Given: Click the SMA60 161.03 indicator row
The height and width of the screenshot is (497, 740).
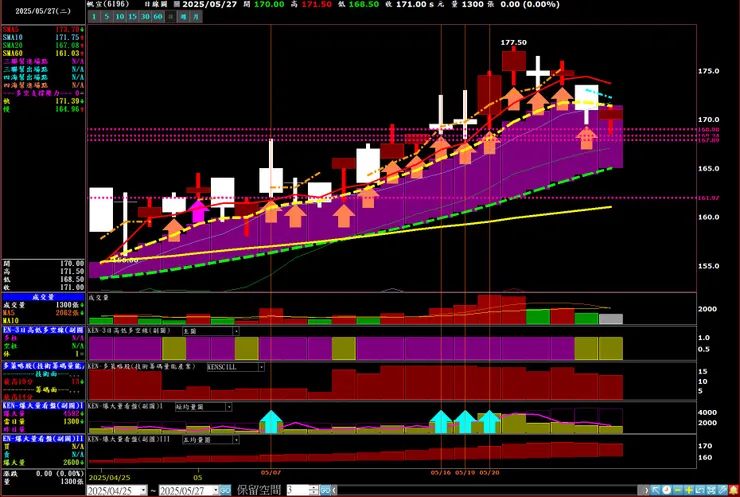Looking at the screenshot, I should pyautogui.click(x=43, y=53).
